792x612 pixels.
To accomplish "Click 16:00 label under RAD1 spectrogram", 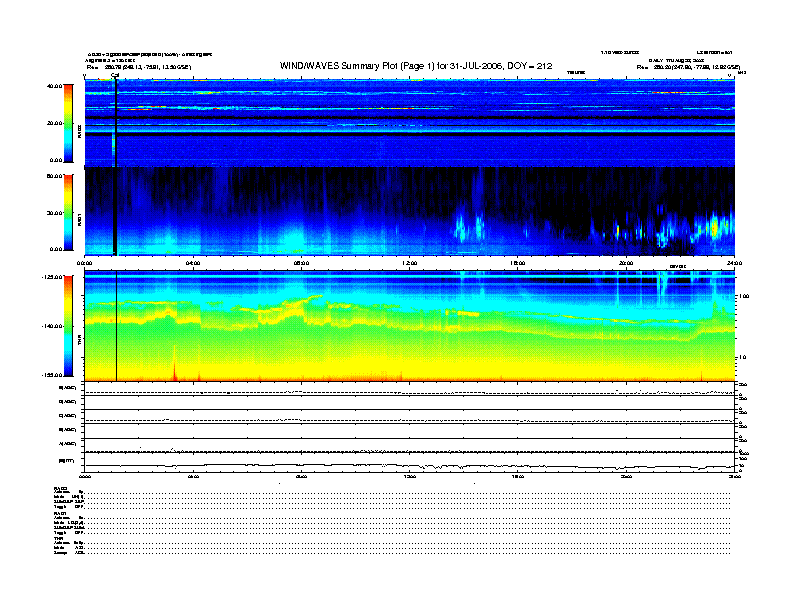I will [518, 263].
